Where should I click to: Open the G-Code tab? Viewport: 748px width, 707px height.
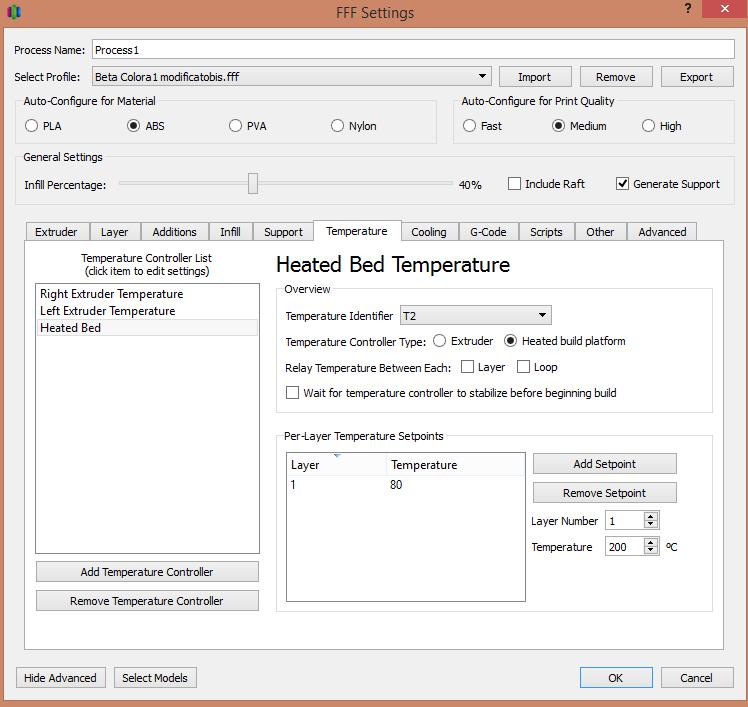(x=488, y=232)
